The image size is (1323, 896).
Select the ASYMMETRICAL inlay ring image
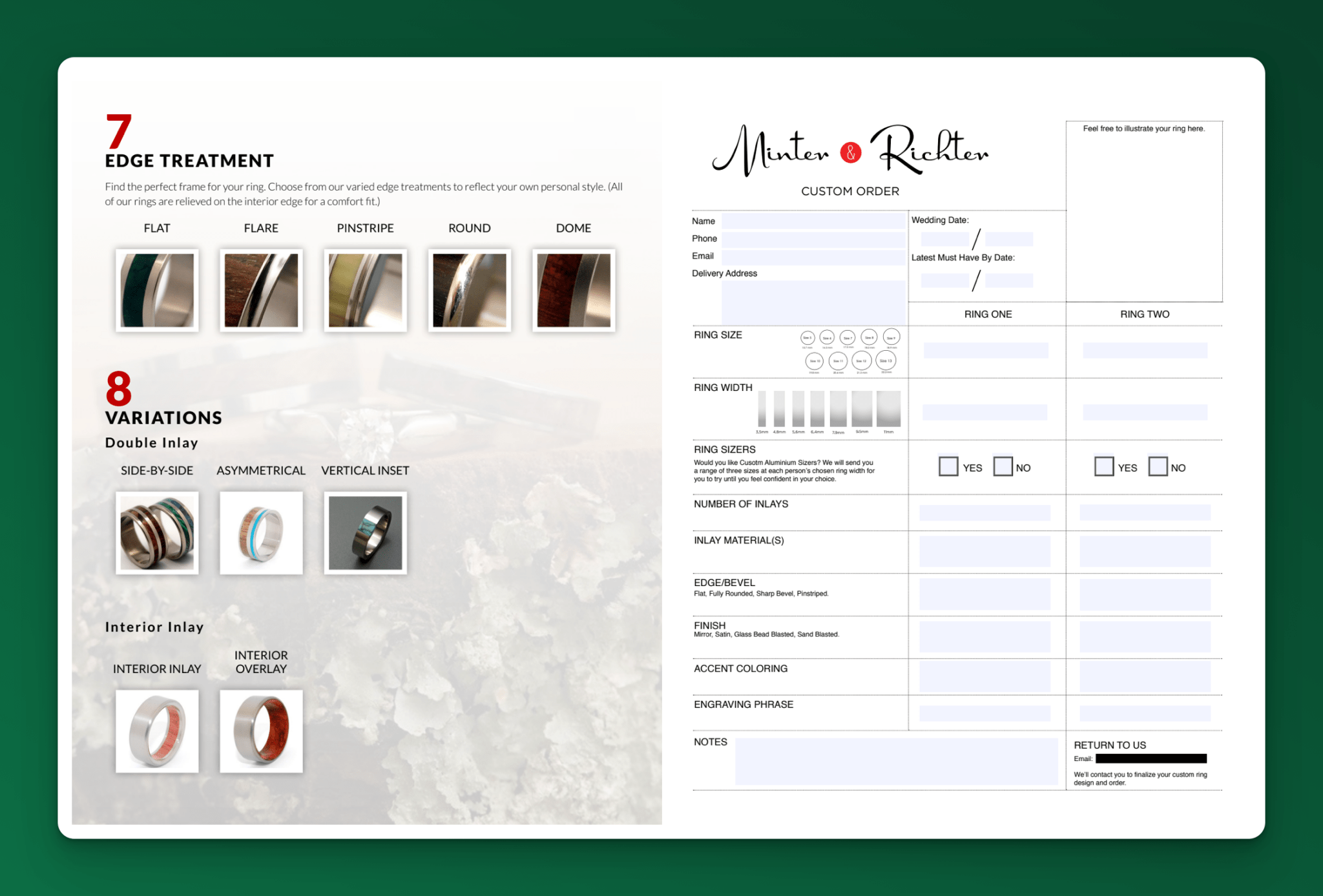pyautogui.click(x=261, y=532)
